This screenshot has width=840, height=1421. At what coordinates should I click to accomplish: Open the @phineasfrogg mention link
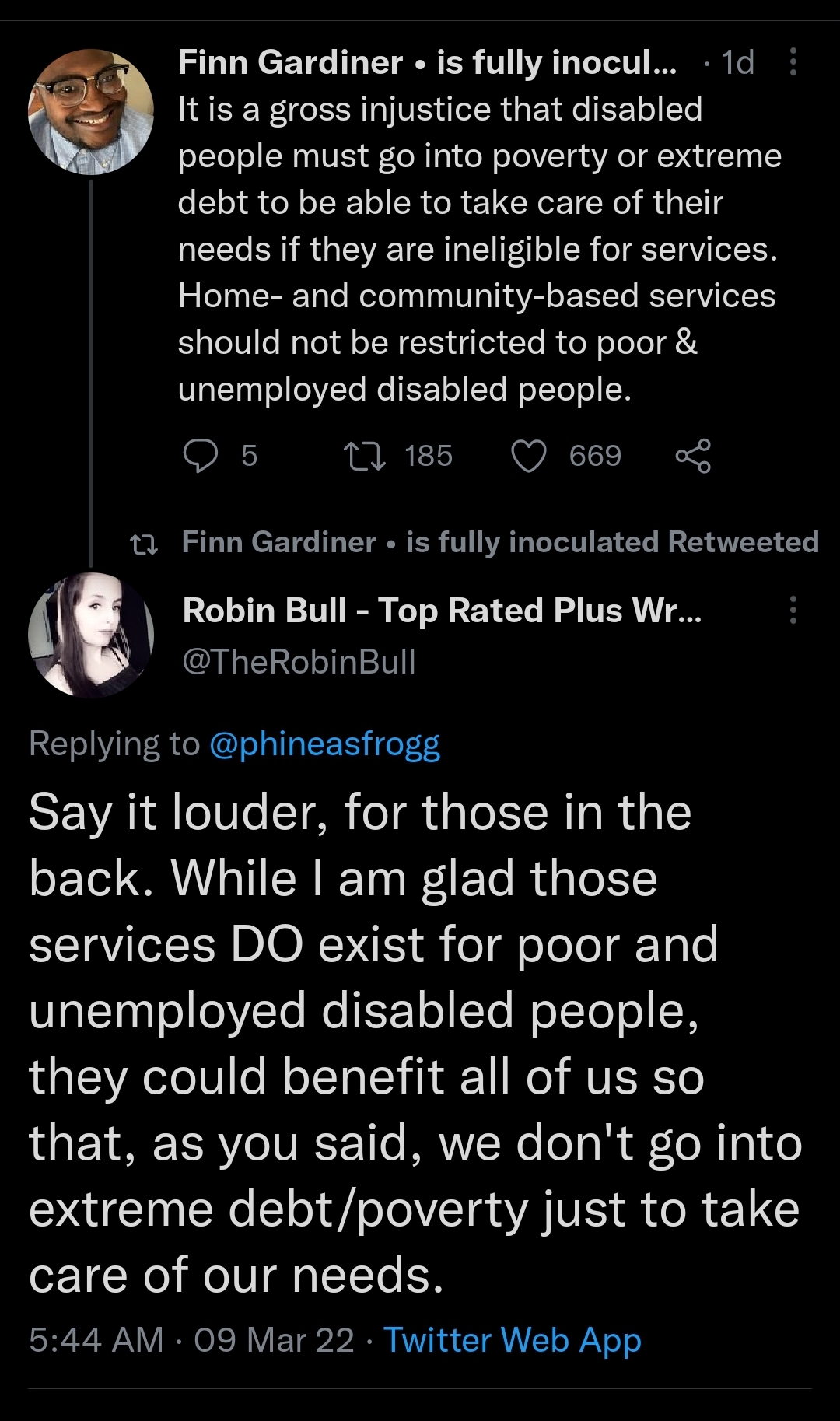click(x=324, y=744)
